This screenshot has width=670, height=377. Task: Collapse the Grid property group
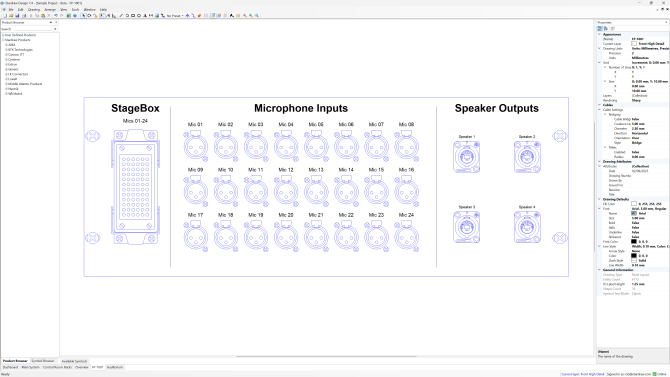599,62
